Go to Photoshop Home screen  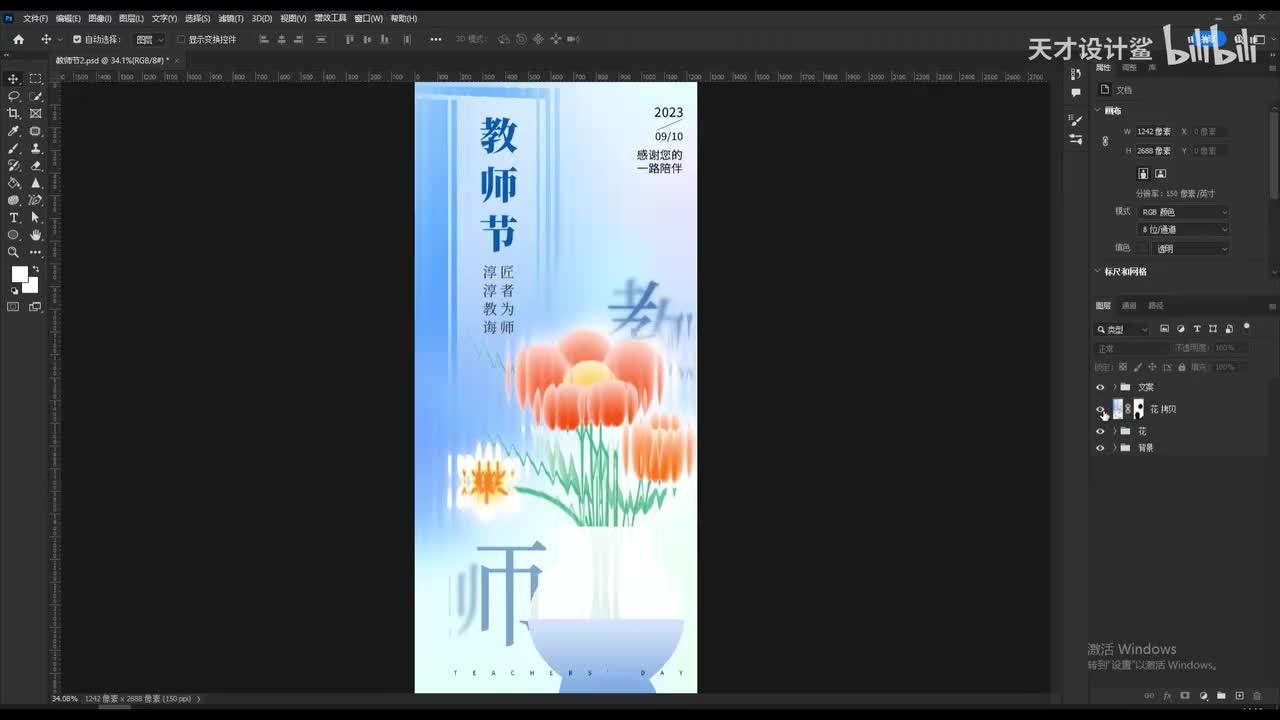click(x=18, y=39)
